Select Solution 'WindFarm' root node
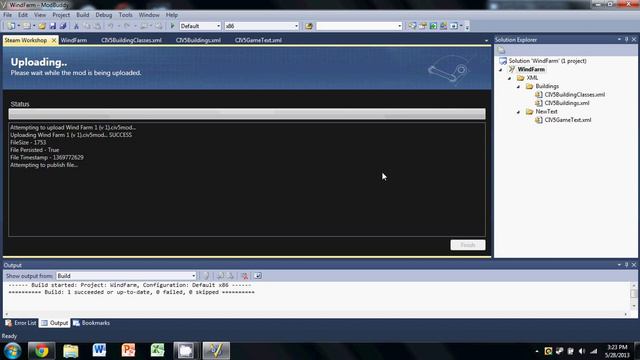640x360 pixels. click(x=547, y=61)
